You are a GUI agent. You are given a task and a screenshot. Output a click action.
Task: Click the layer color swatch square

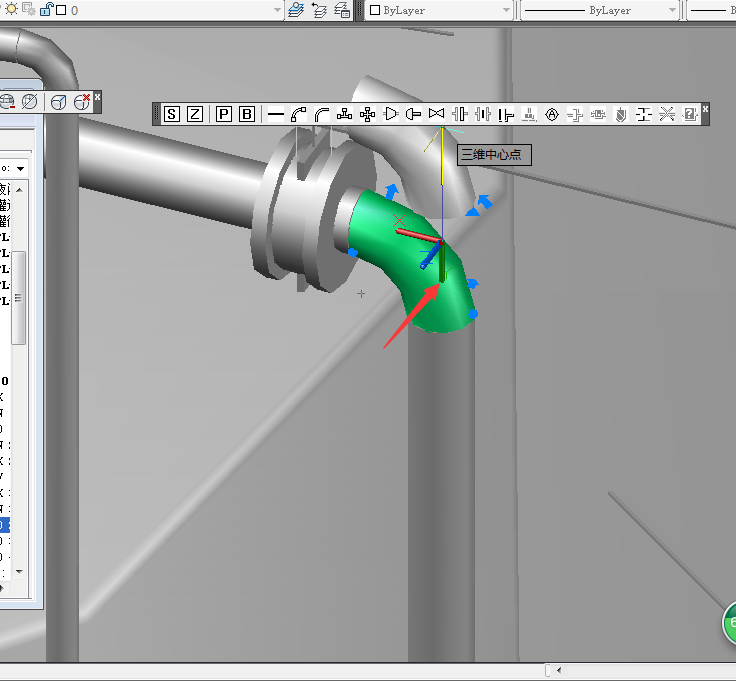[61, 10]
